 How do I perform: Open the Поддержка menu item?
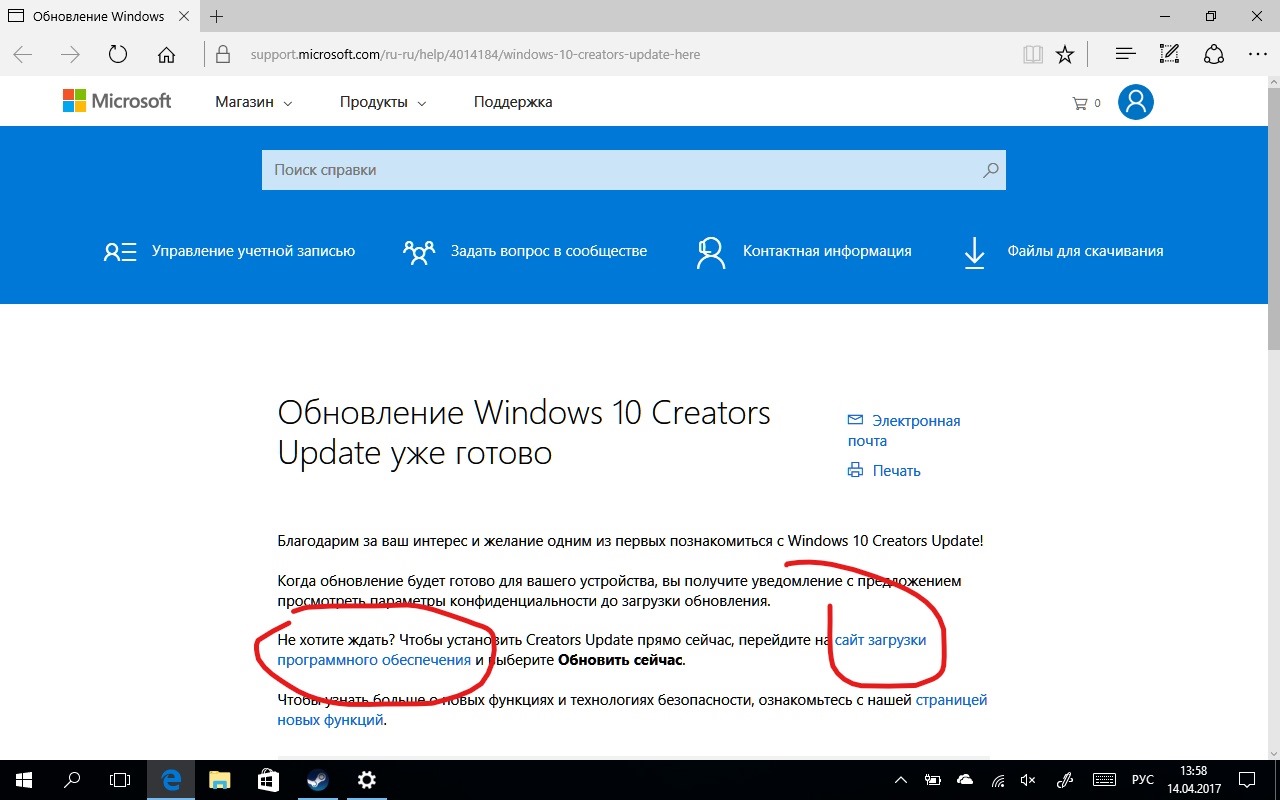(x=512, y=102)
